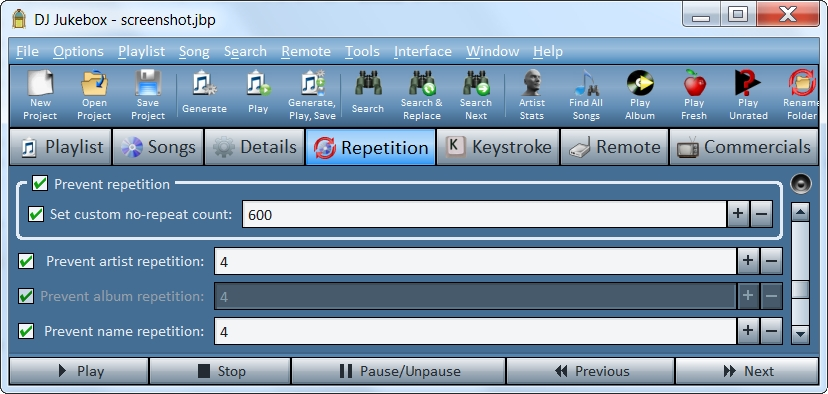Click the Previous track button
The image size is (828, 394).
point(590,371)
